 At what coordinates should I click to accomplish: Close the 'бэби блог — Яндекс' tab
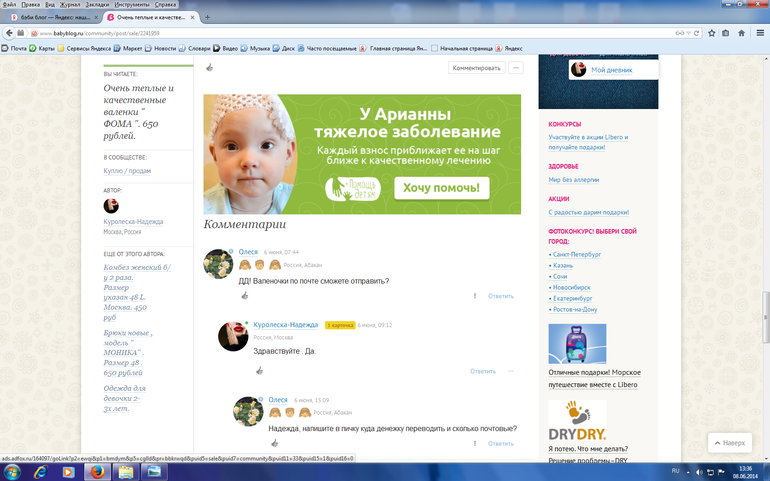[96, 17]
